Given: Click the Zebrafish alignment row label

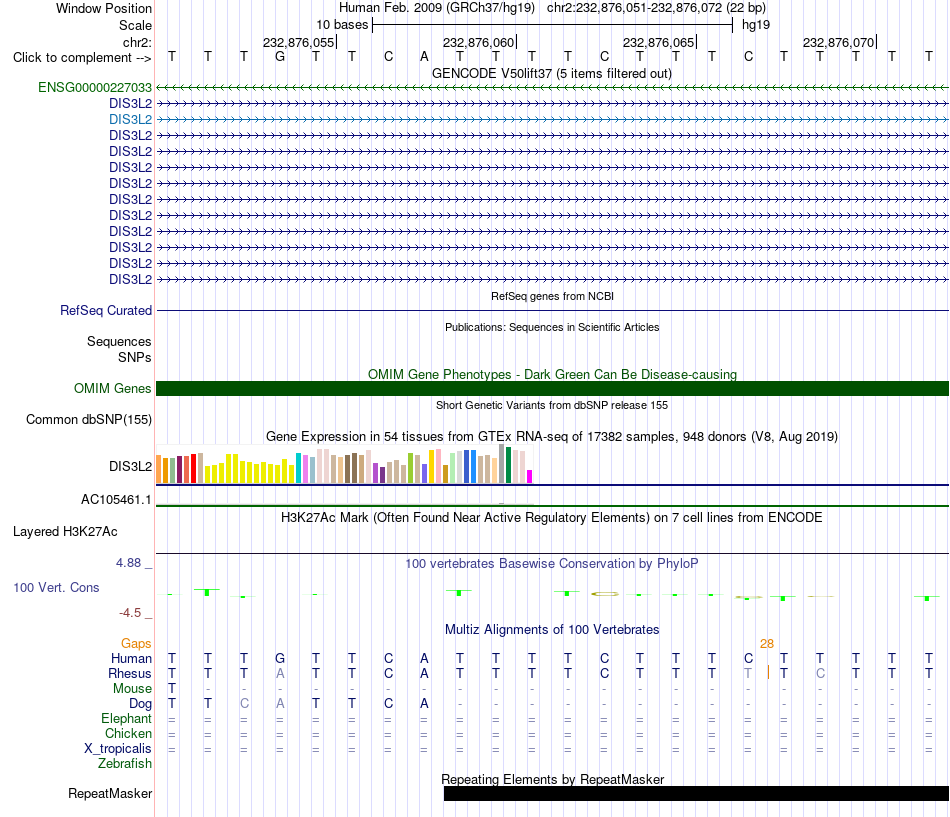Looking at the screenshot, I should point(125,764).
